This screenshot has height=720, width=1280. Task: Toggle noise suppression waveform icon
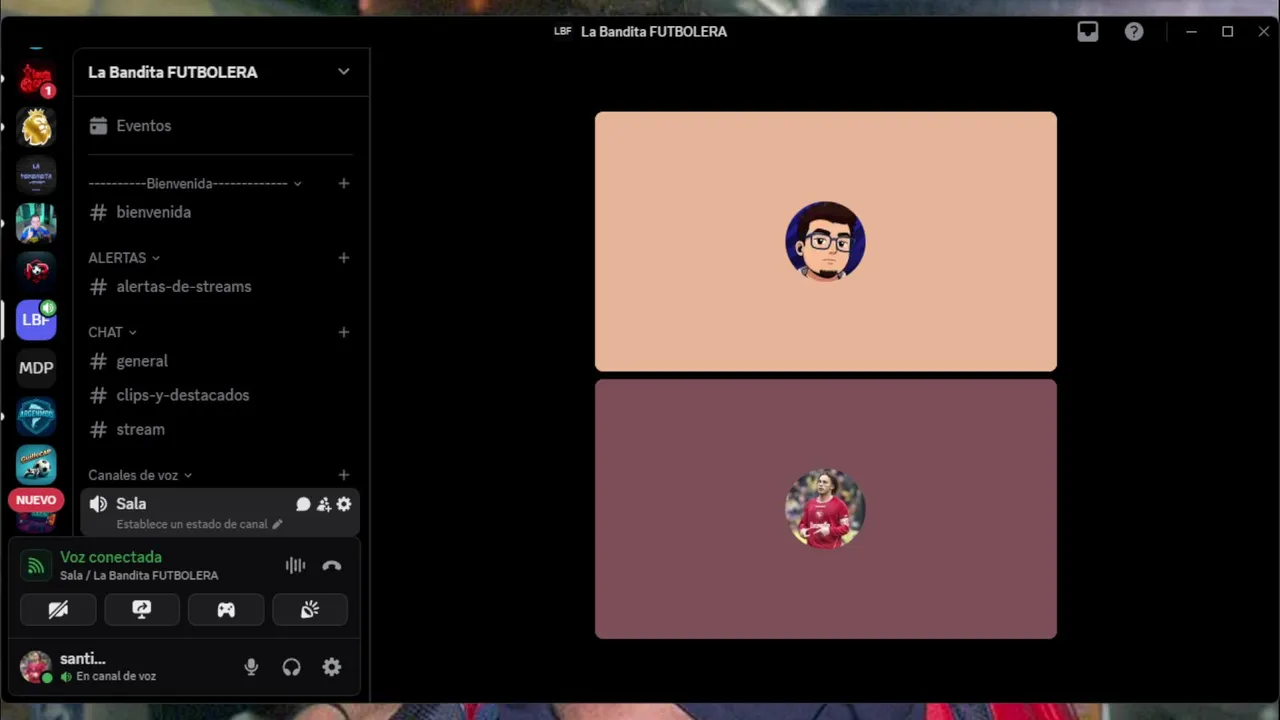coord(295,566)
